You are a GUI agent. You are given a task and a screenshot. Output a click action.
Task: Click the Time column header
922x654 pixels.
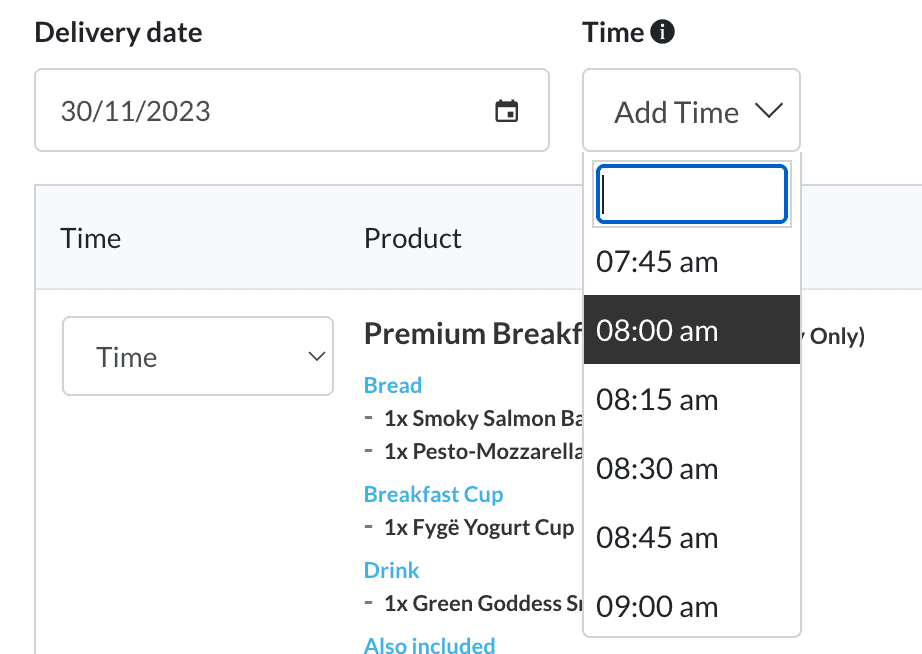pyautogui.click(x=91, y=238)
